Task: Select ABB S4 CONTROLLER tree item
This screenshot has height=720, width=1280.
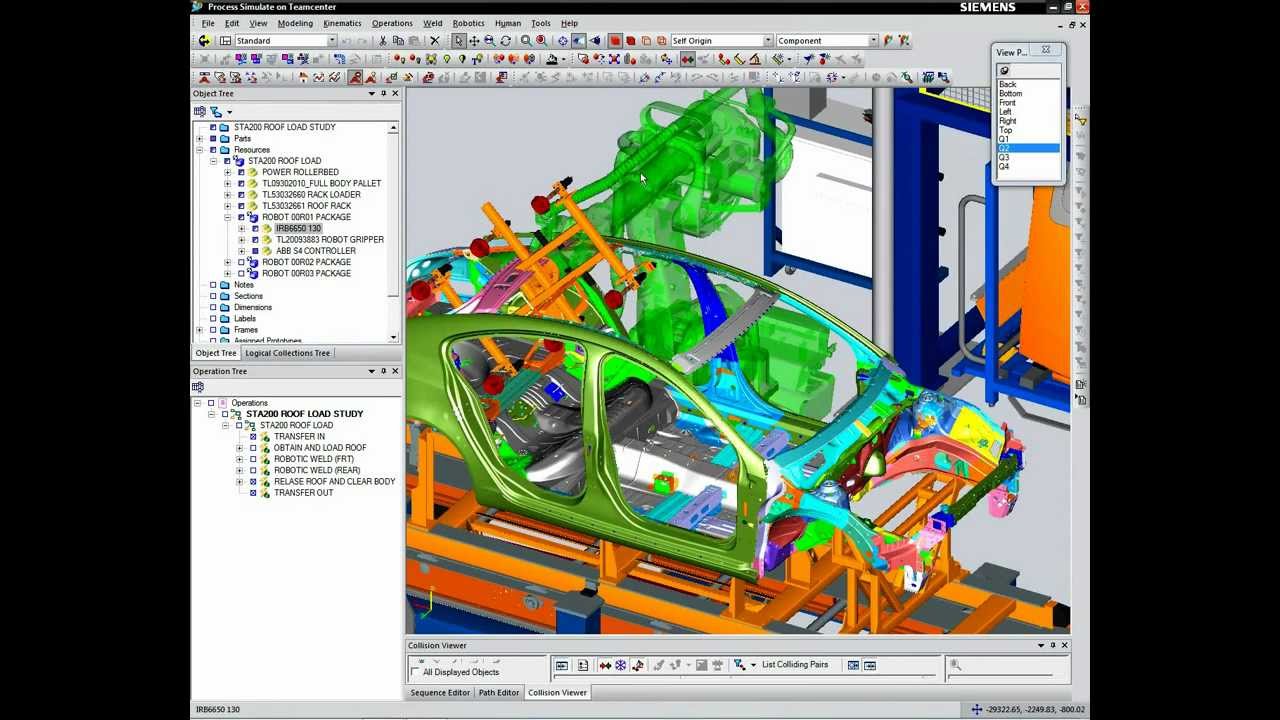Action: (316, 251)
